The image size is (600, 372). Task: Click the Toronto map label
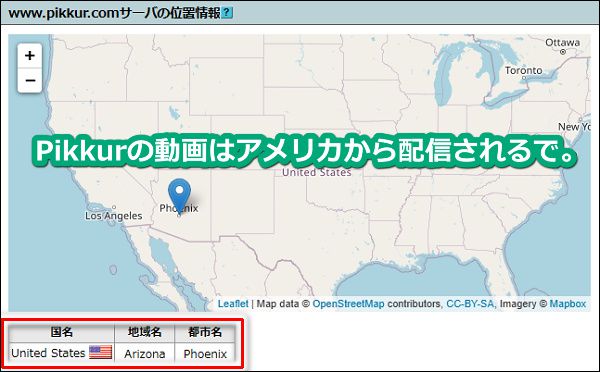pyautogui.click(x=523, y=70)
